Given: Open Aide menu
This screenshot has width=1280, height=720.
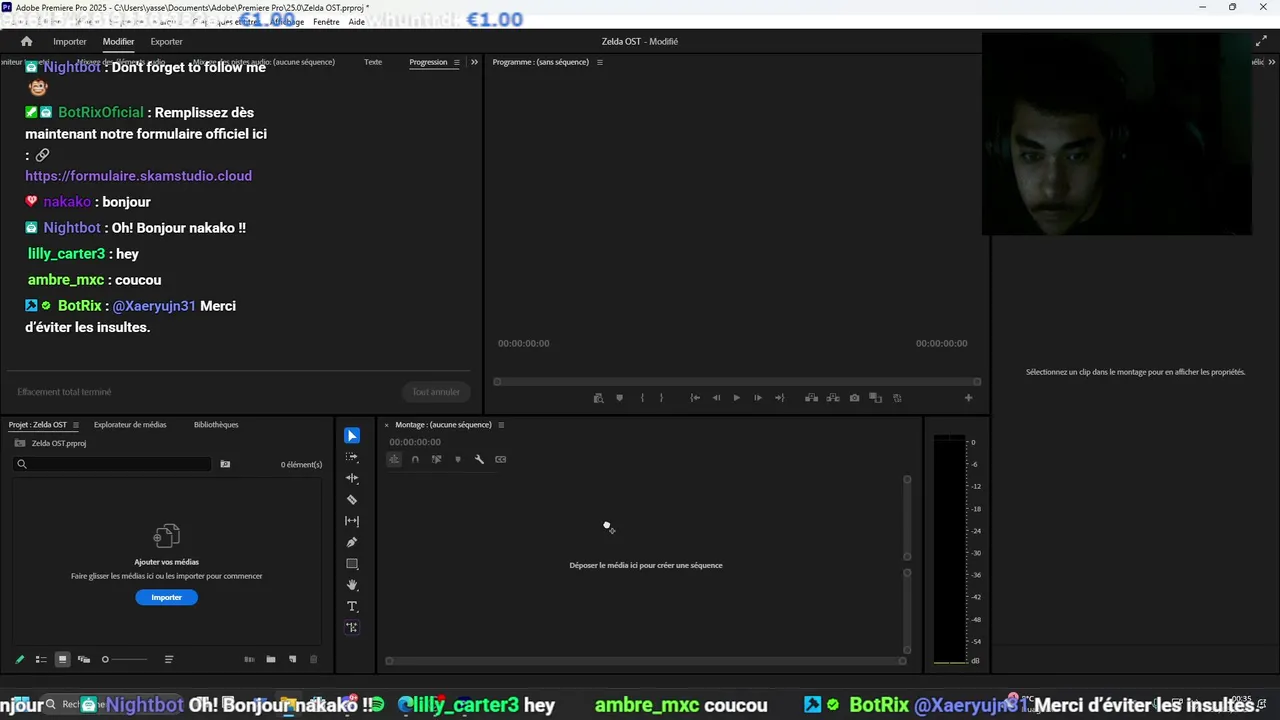Looking at the screenshot, I should click(x=357, y=22).
